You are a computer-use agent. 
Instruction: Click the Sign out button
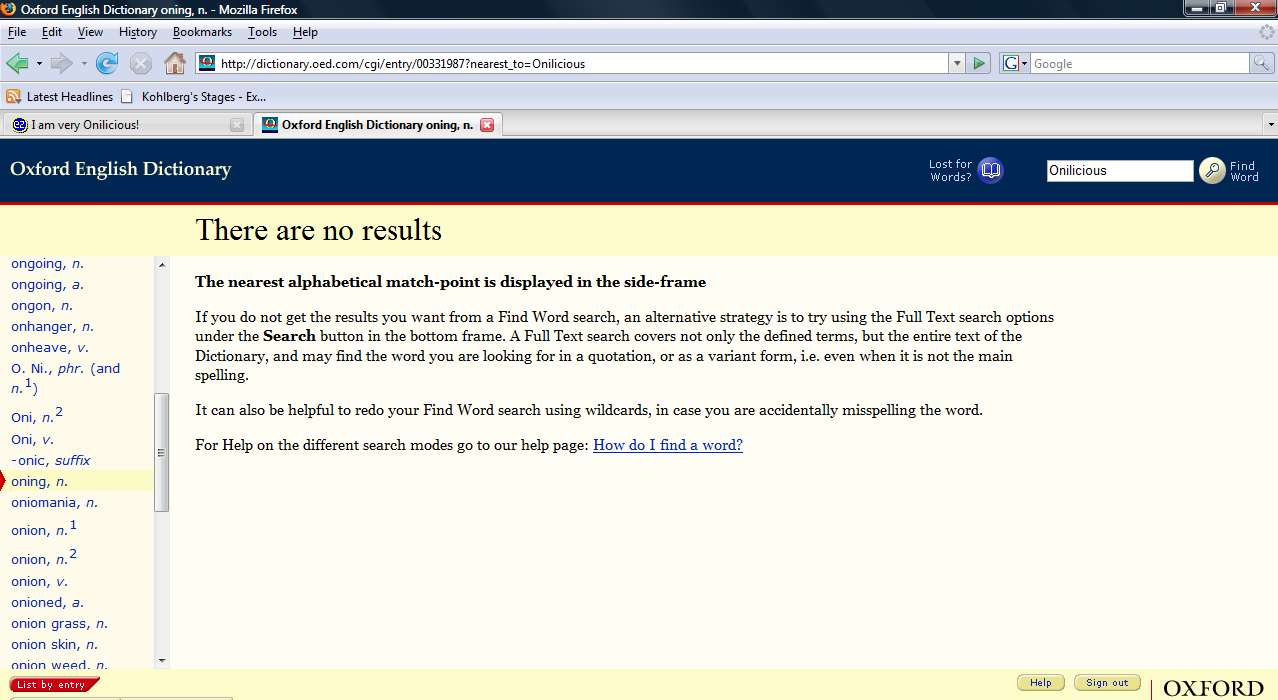pyautogui.click(x=1107, y=683)
